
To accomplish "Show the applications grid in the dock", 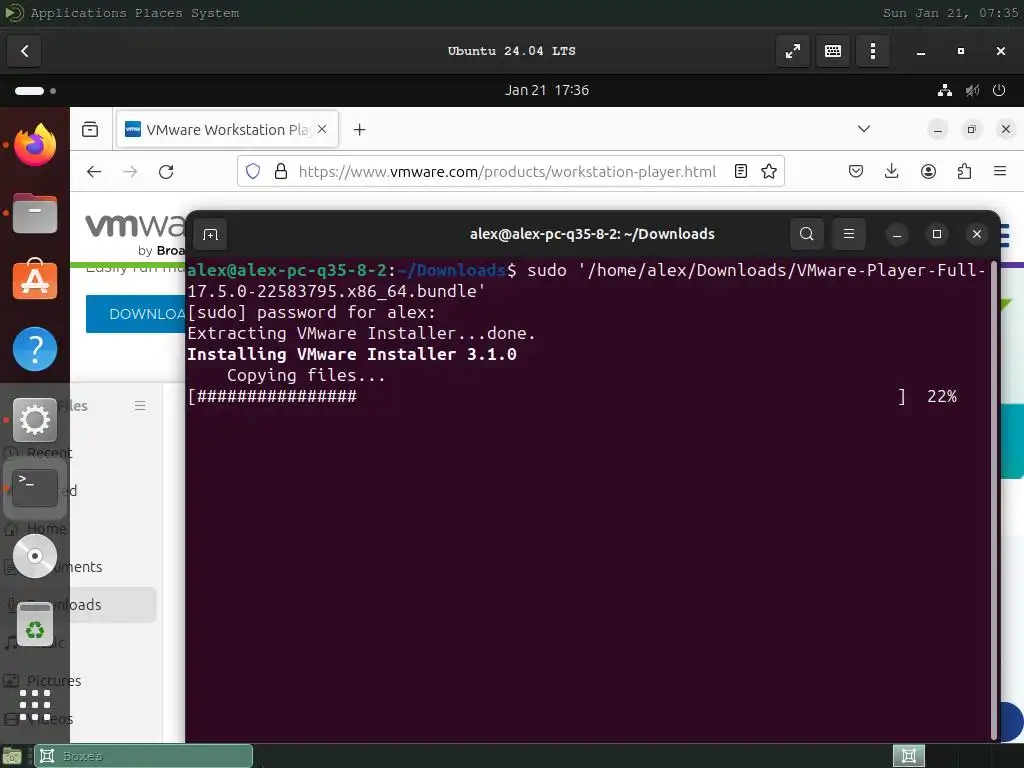I will coord(35,705).
